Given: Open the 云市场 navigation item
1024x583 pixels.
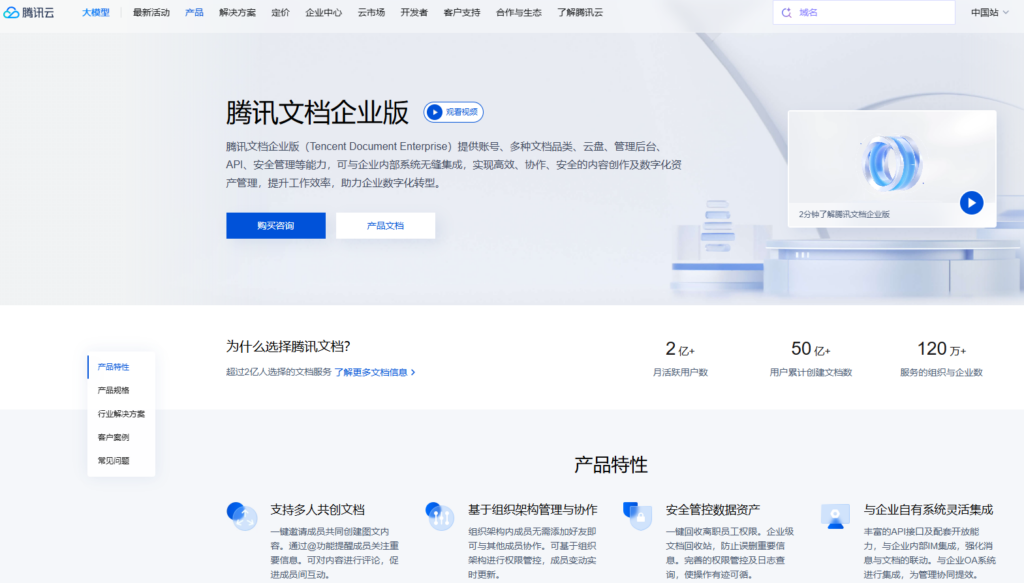Looking at the screenshot, I should coord(371,12).
